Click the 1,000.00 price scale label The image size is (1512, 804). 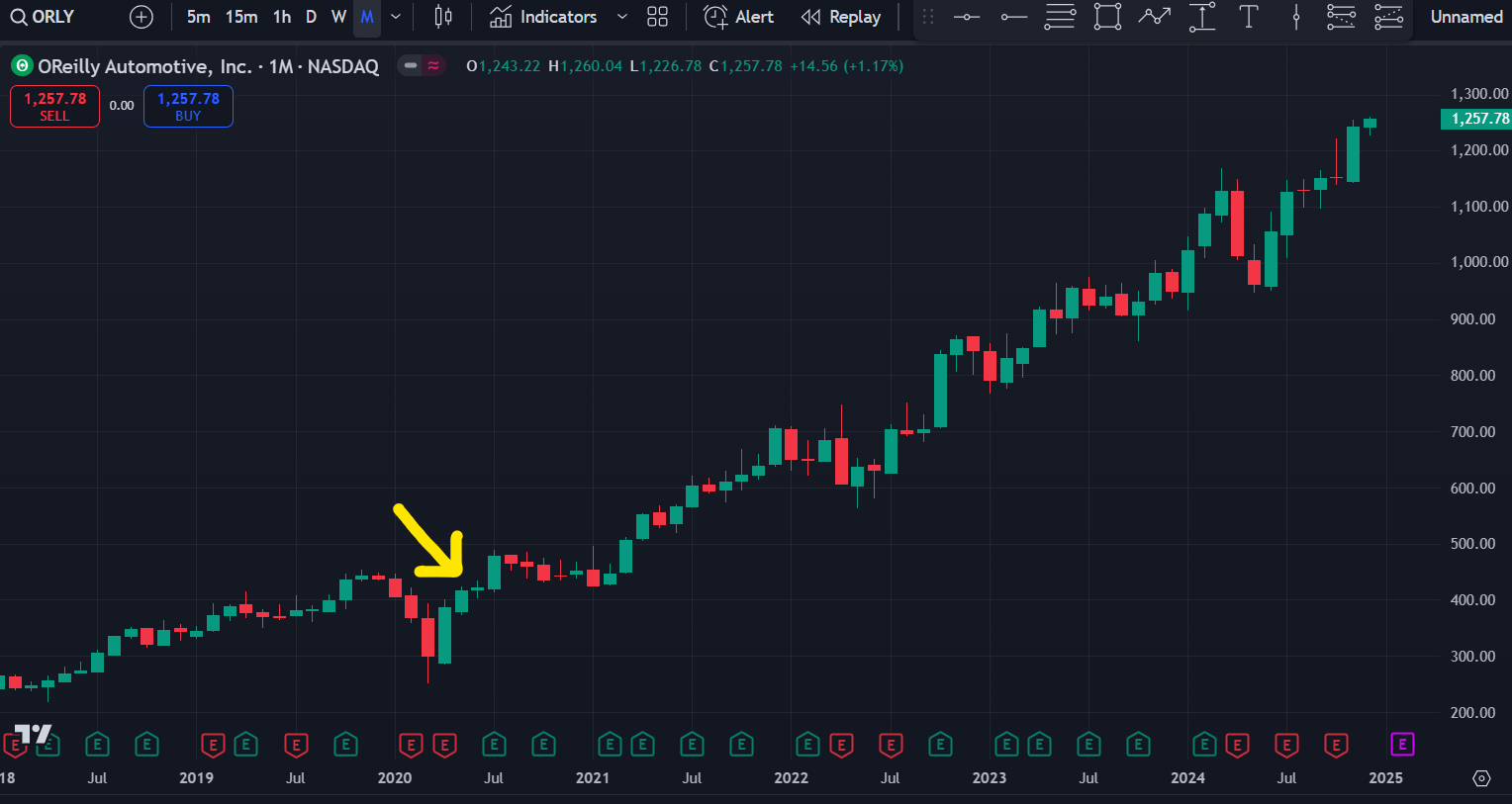1479,262
